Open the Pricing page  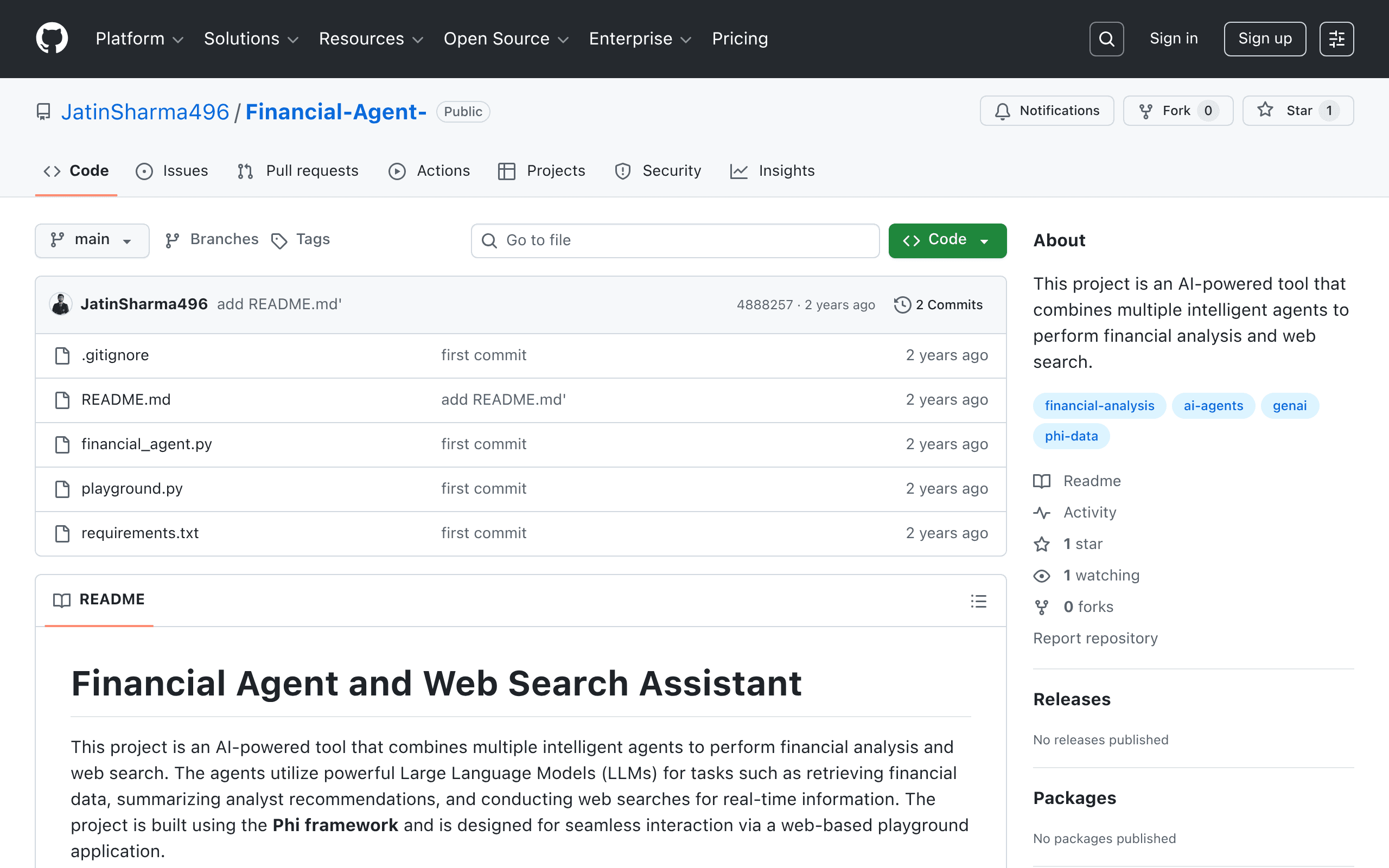click(x=740, y=39)
